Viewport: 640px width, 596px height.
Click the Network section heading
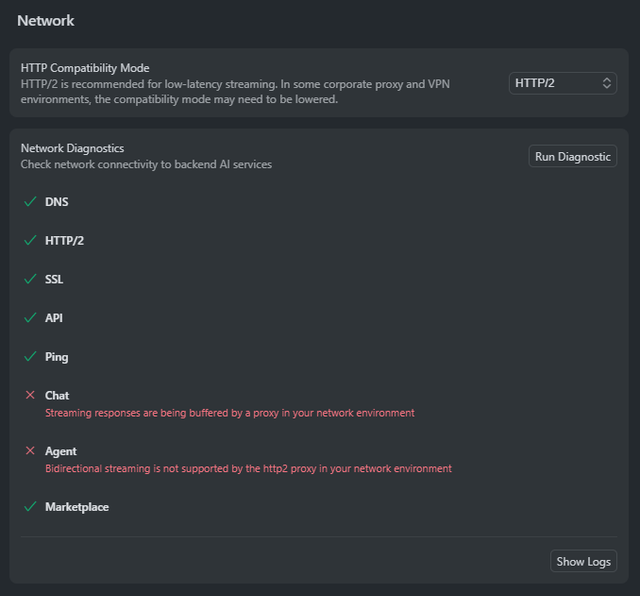(45, 20)
